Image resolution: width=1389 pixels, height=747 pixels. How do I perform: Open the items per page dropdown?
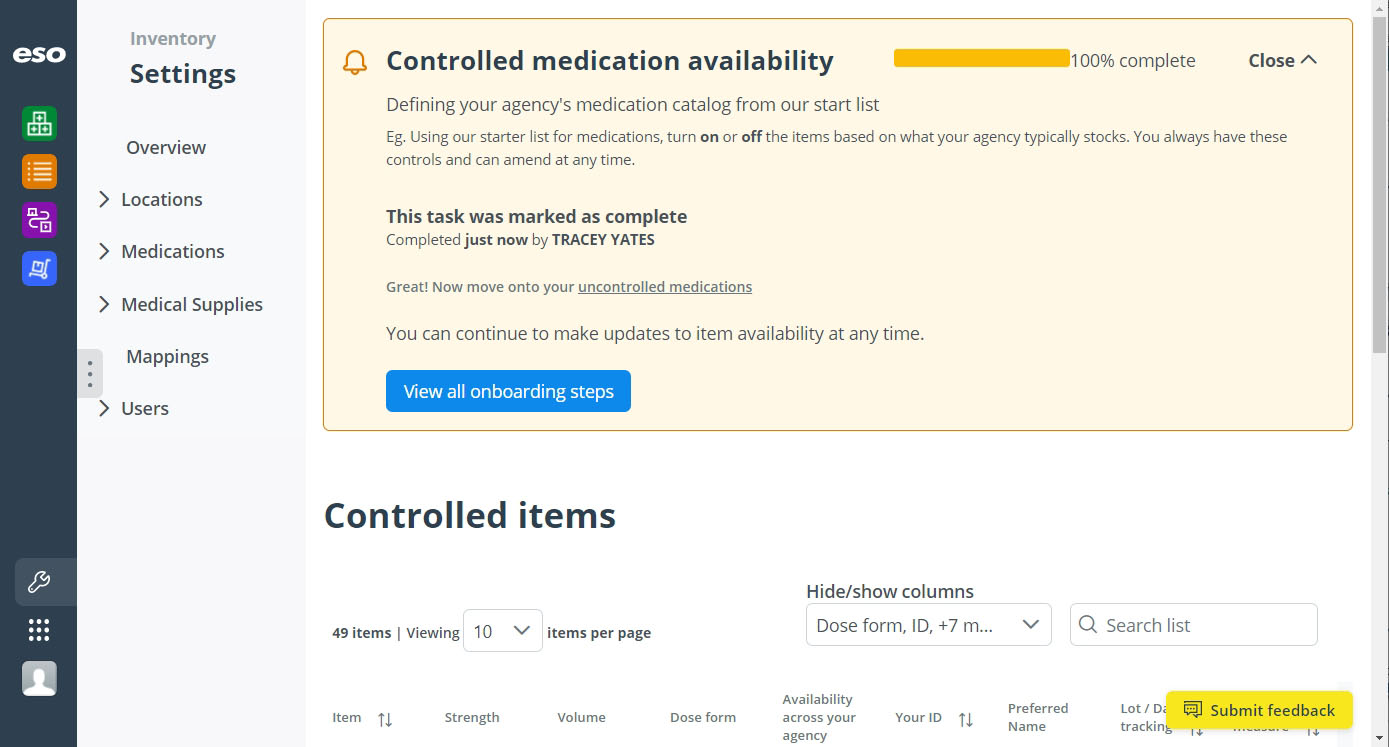(x=502, y=631)
